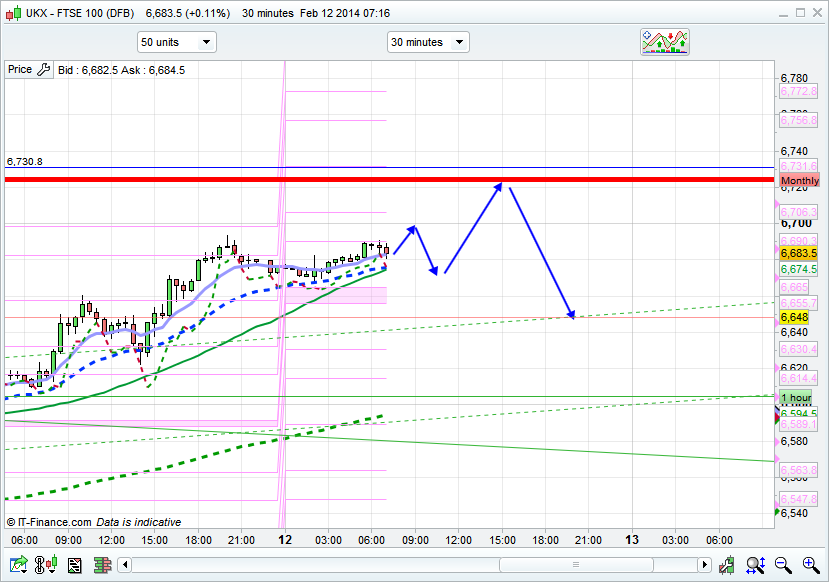Click the green 1 hour level label
The height and width of the screenshot is (582, 829).
point(797,398)
